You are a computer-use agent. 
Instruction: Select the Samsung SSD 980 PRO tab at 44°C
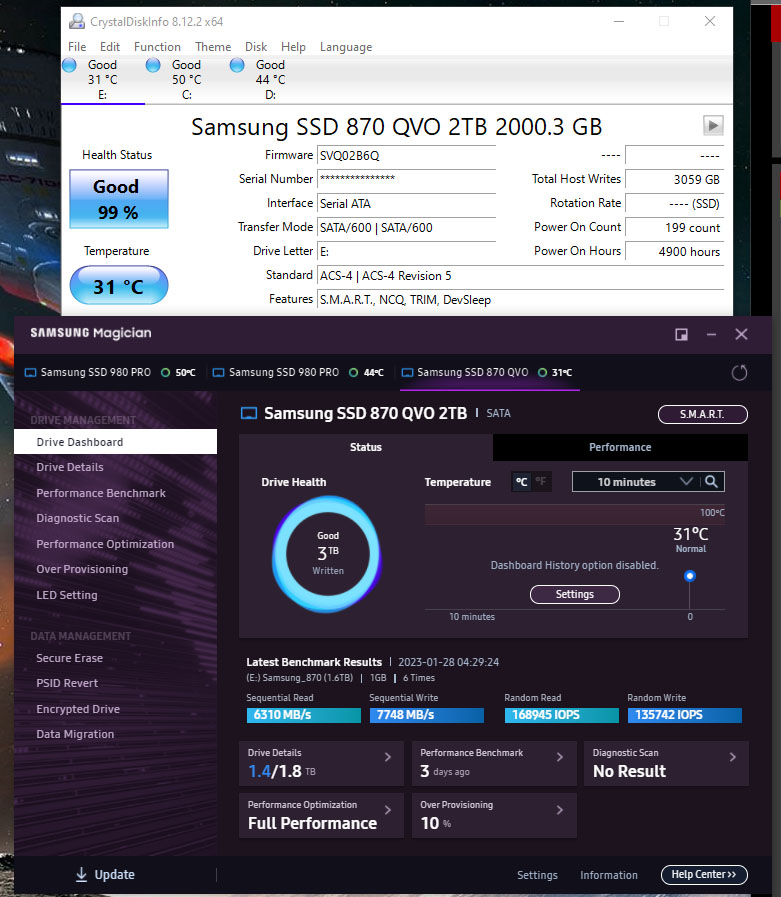click(x=298, y=372)
